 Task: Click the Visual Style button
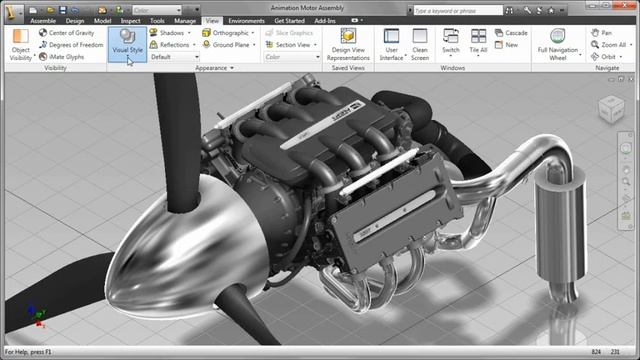click(127, 44)
